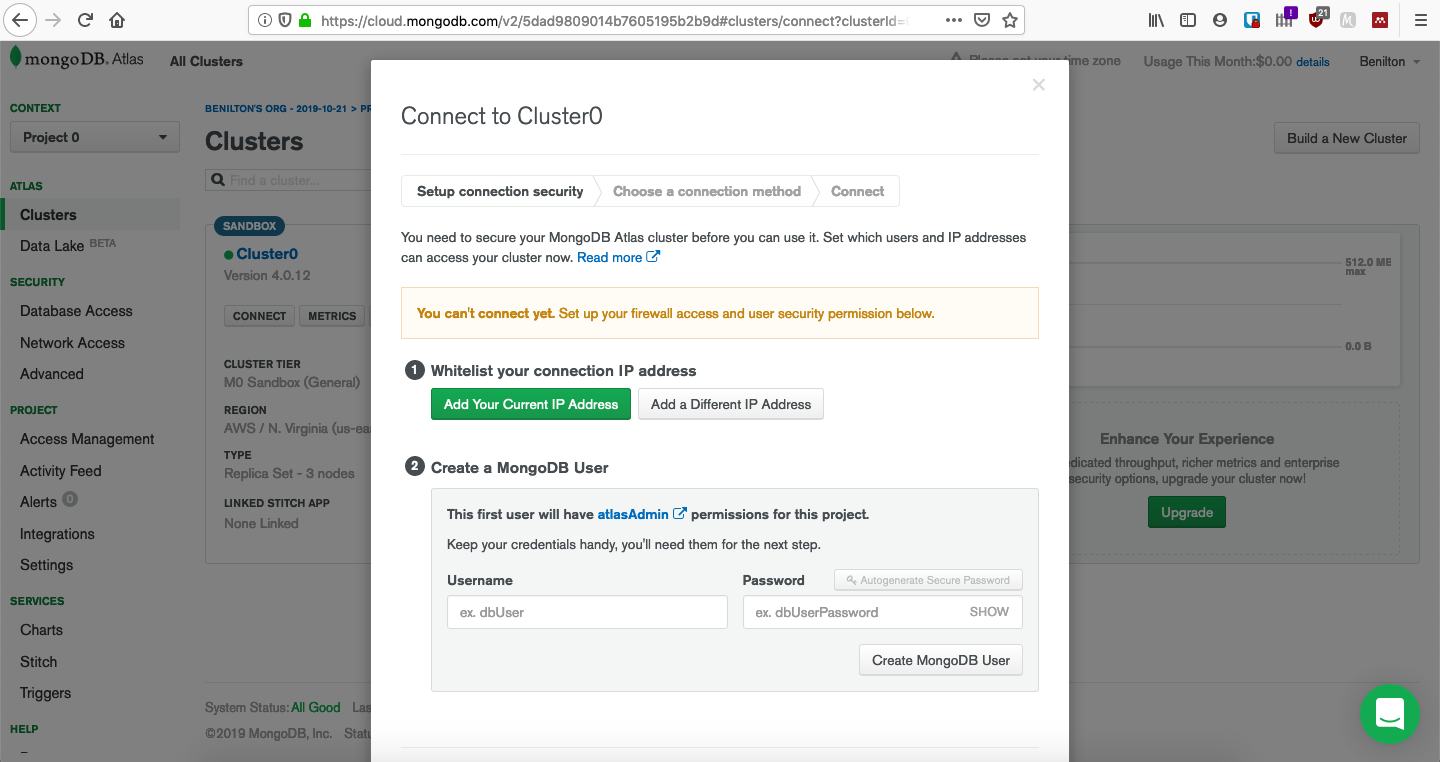The width and height of the screenshot is (1440, 762).
Task: Open Network Access in the sidebar
Action: 72,343
